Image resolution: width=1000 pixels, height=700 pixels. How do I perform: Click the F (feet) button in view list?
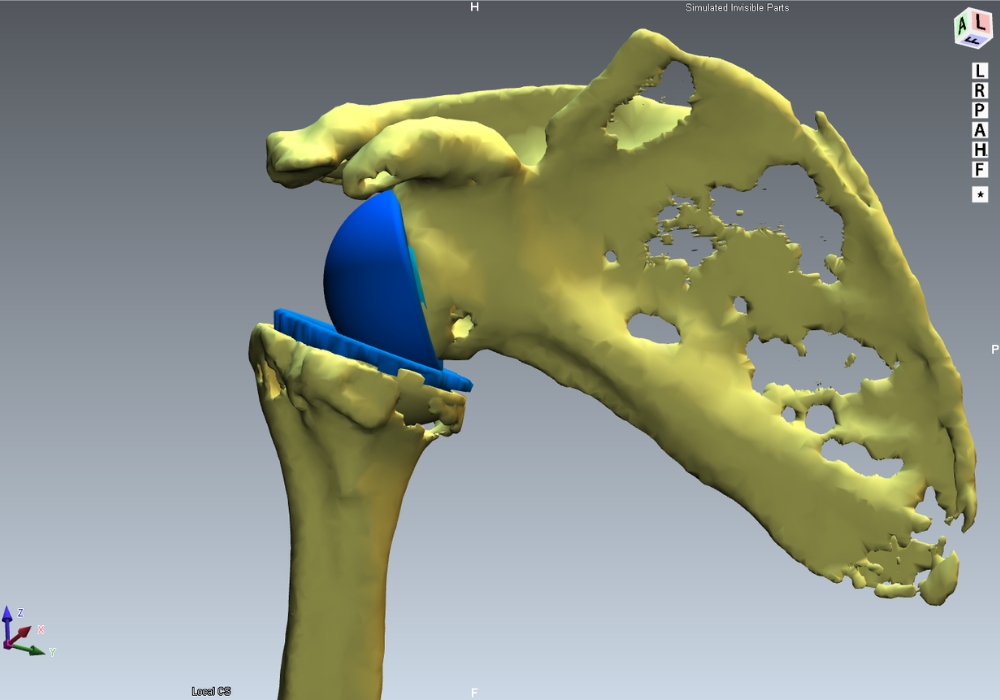980,171
